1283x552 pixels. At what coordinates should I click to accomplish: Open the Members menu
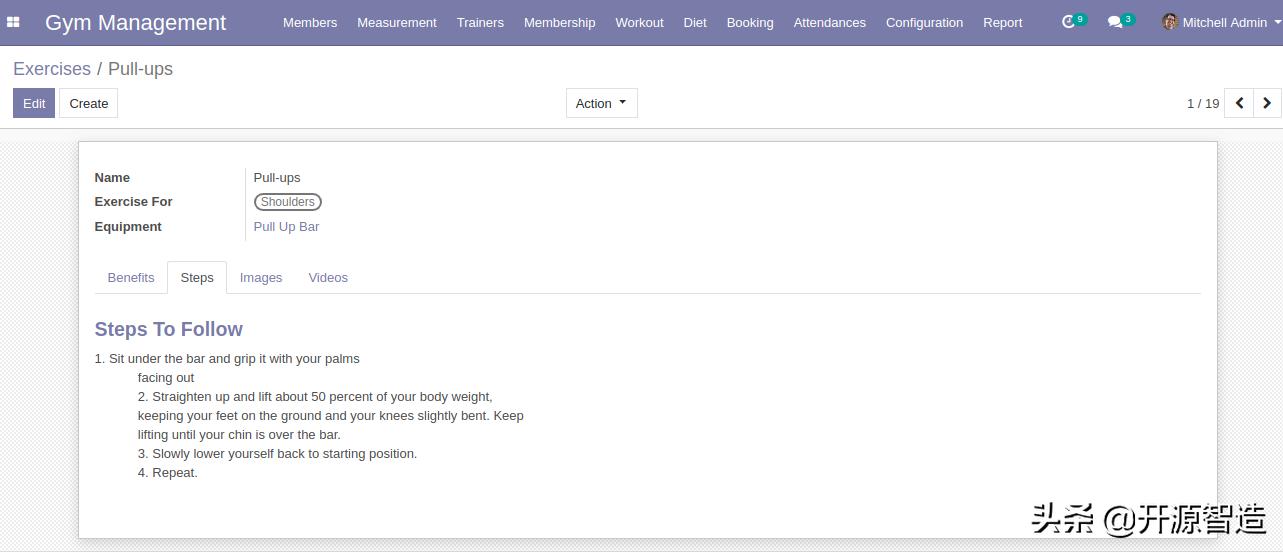coord(310,22)
